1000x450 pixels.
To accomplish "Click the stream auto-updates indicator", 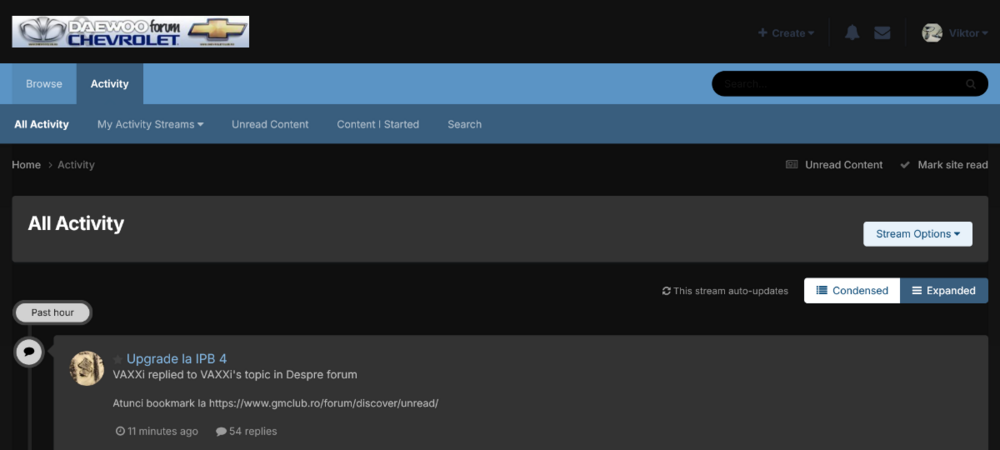I will click(725, 291).
